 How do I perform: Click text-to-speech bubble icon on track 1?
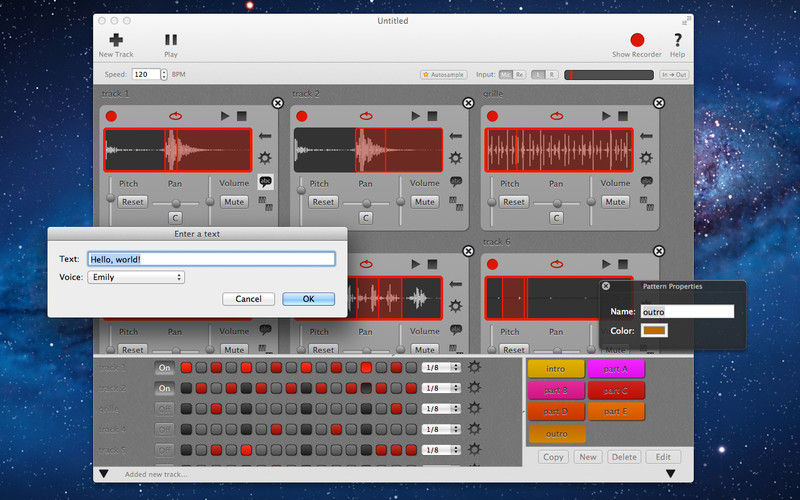click(265, 181)
